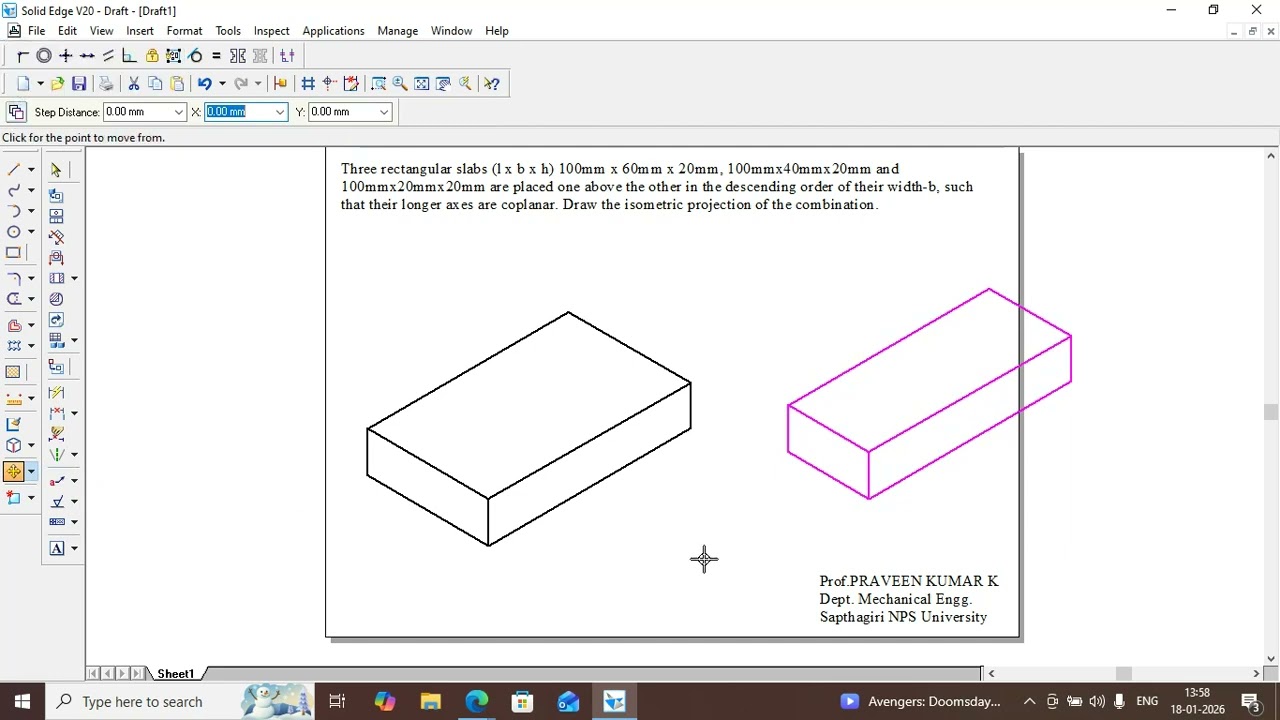The image size is (1280, 720).
Task: Toggle the grid display icon
Action: tap(308, 84)
